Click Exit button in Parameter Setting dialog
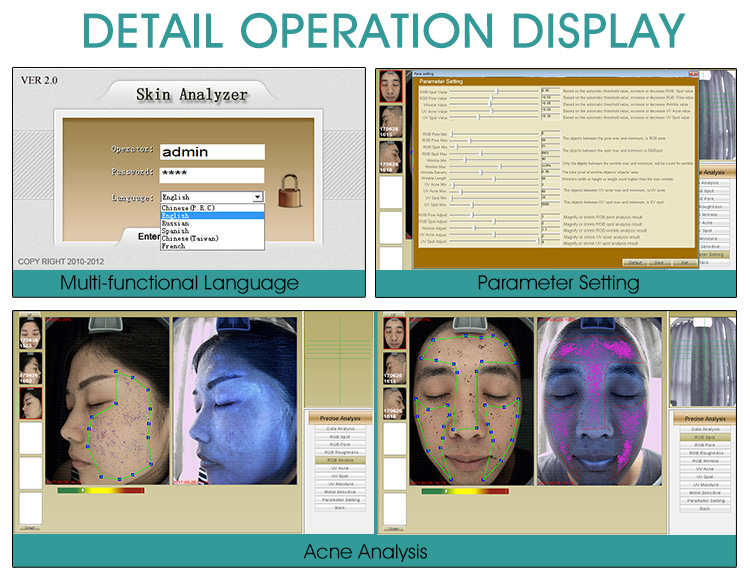 683,262
